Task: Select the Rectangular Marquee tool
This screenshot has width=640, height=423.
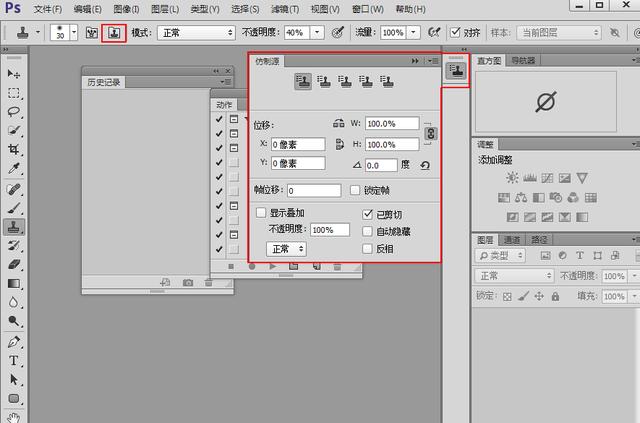Action: pyautogui.click(x=13, y=93)
